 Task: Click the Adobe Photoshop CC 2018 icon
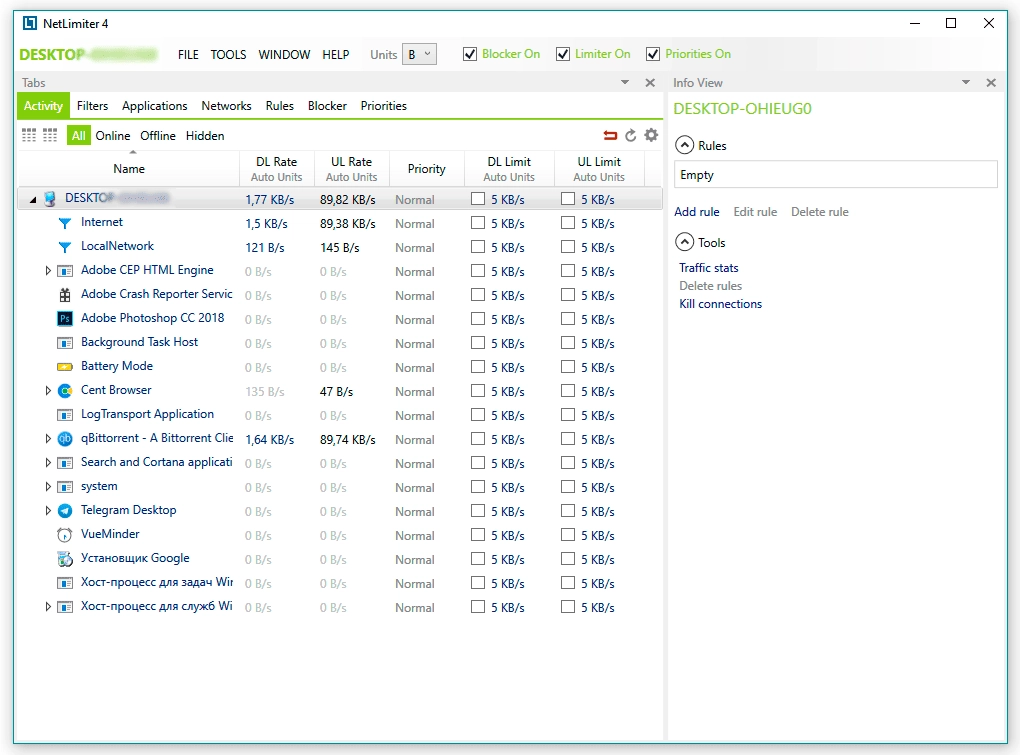(64, 319)
